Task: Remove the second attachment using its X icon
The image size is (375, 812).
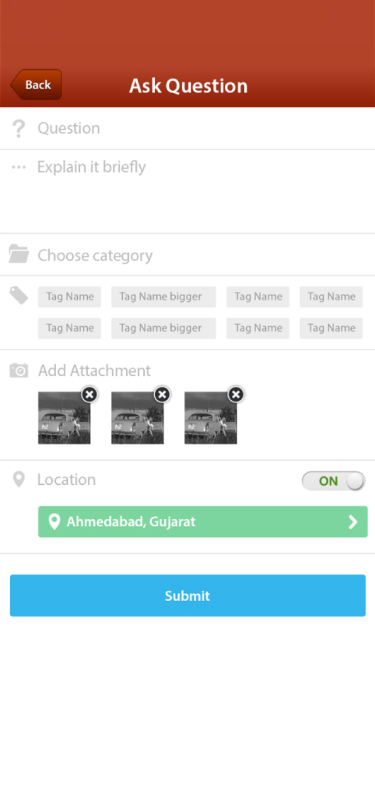Action: 163,395
